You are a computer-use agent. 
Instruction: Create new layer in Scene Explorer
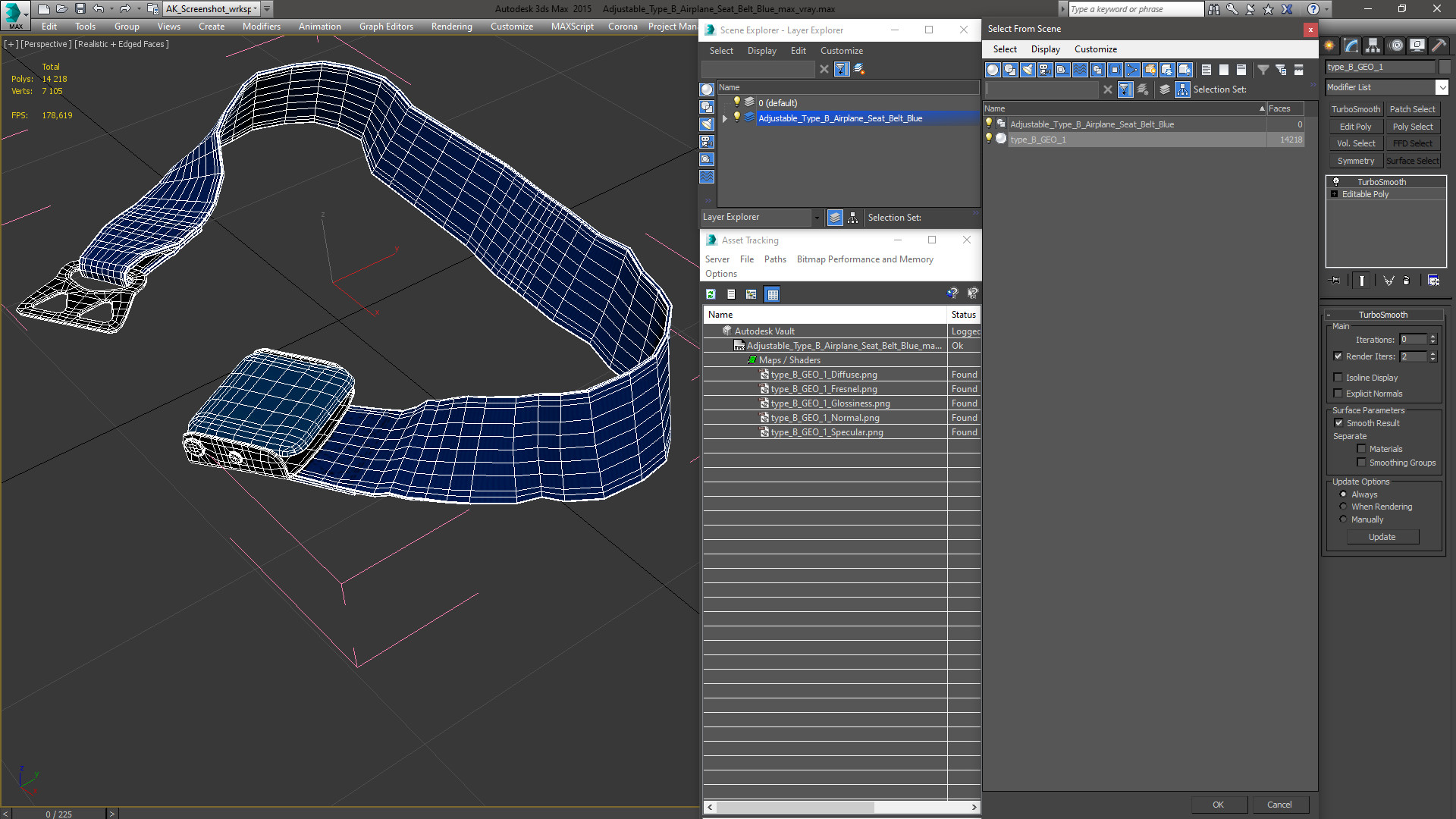coord(859,69)
